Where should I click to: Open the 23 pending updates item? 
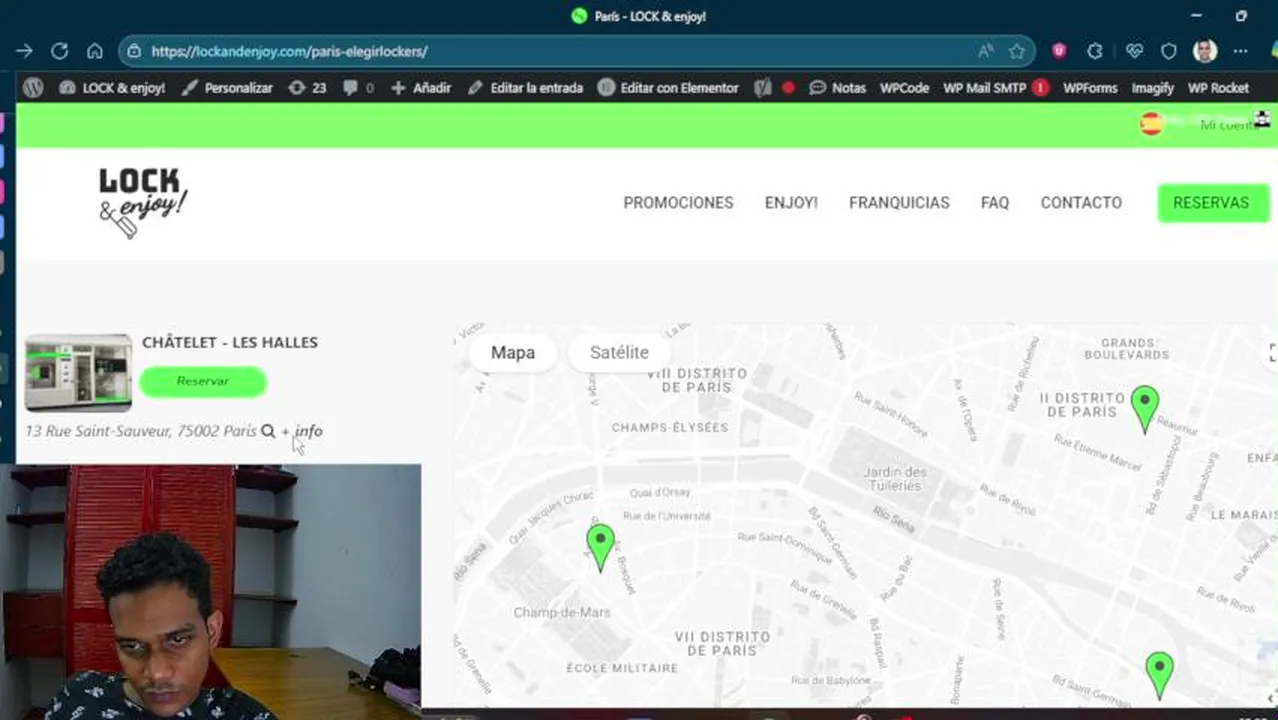pyautogui.click(x=308, y=88)
